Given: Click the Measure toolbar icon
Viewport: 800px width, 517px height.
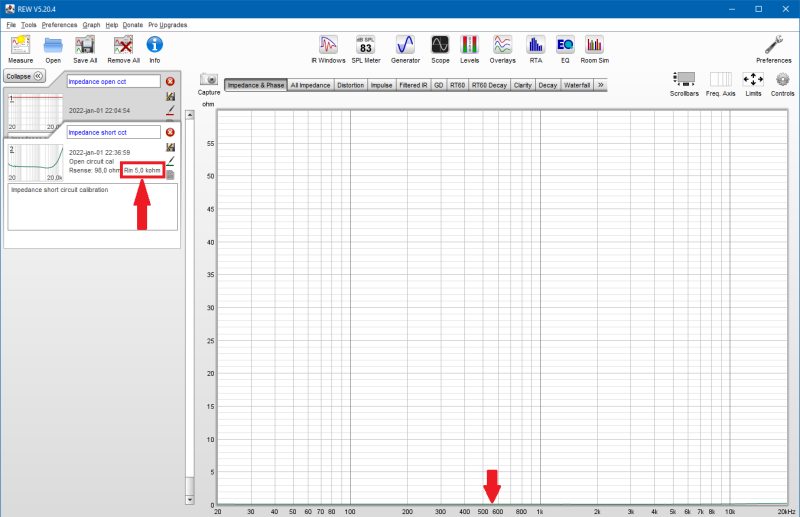Looking at the screenshot, I should (20, 50).
